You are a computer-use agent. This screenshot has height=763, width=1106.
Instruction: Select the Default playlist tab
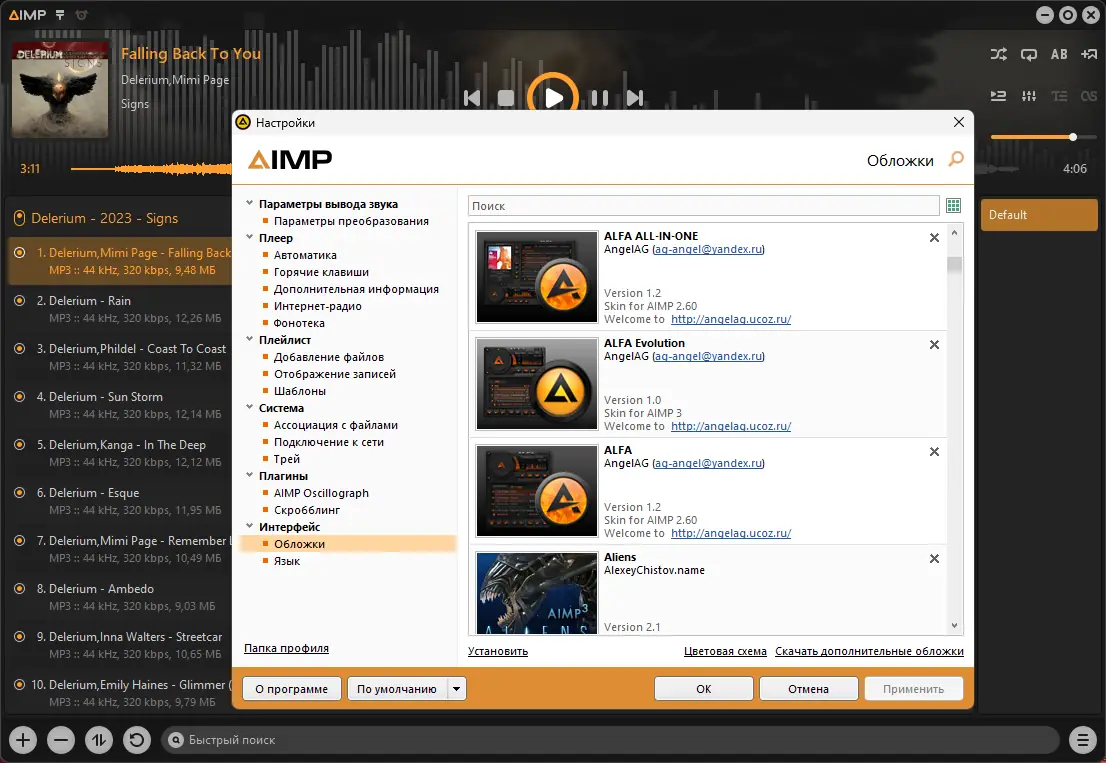point(1039,215)
